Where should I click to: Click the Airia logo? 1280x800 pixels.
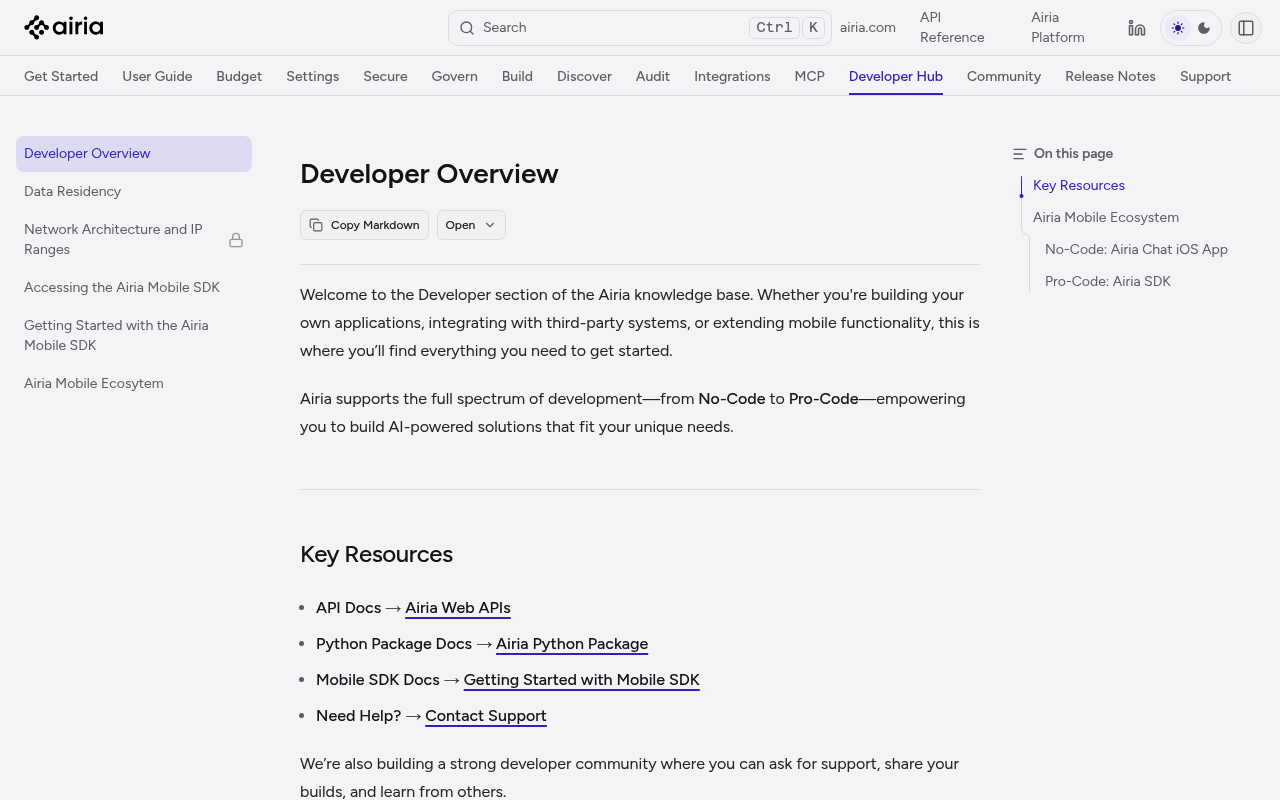point(64,27)
